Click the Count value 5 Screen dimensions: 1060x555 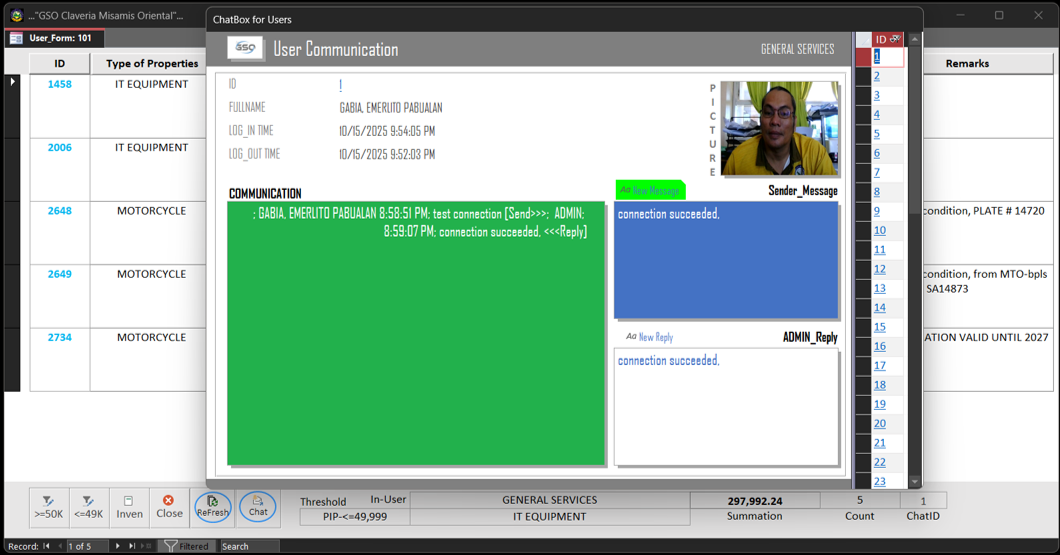(x=860, y=500)
